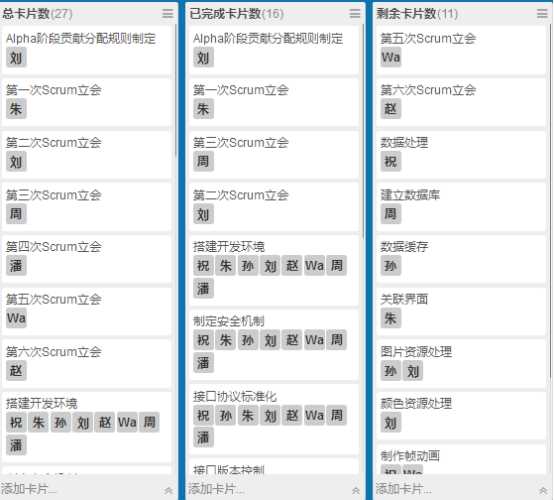This screenshot has width=554, height=500.
Task: Open 第二次Scrum立会 card in 已完成卡片数 list
Action: (273, 206)
